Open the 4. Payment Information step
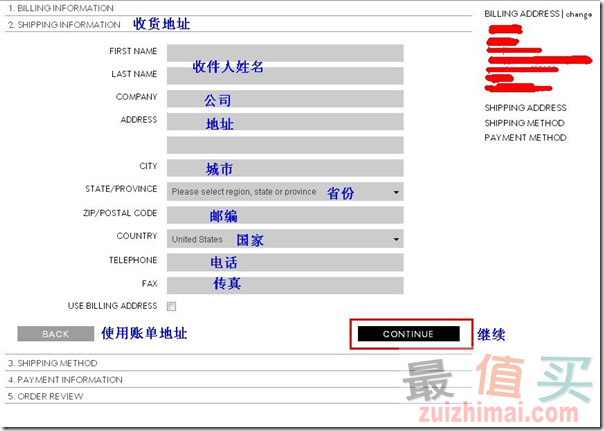Viewport: 604px width, 431px height. [x=65, y=380]
